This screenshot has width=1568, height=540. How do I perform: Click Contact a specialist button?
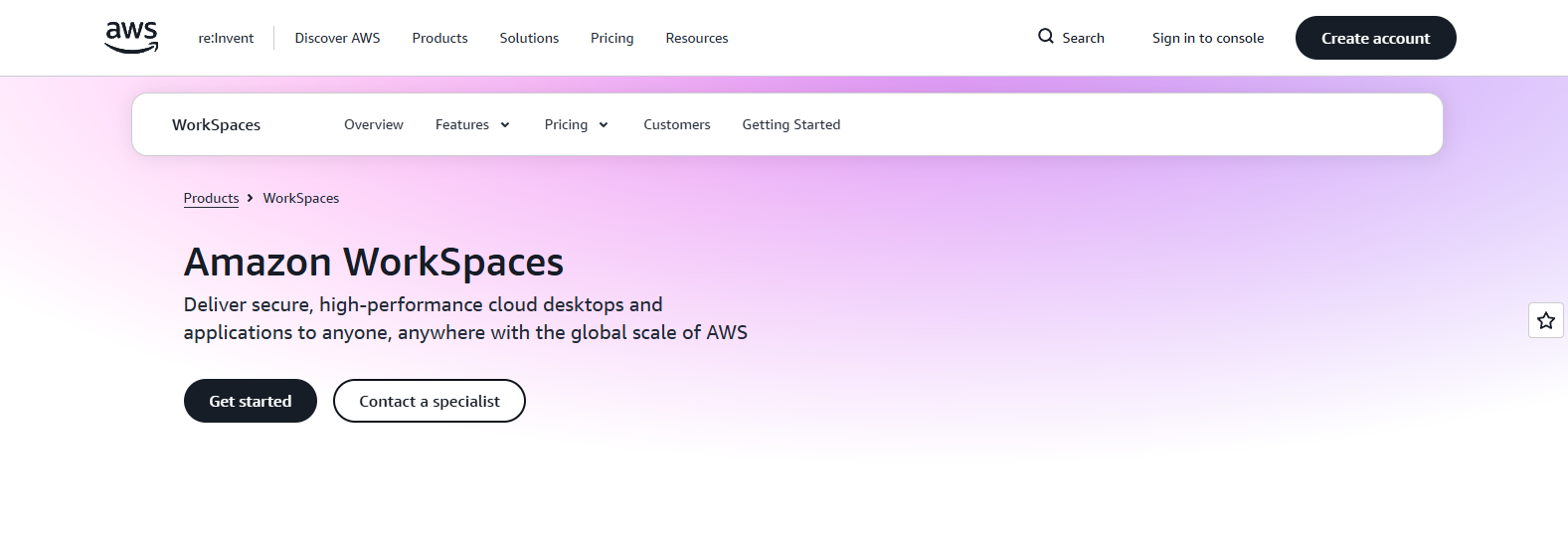pos(430,401)
